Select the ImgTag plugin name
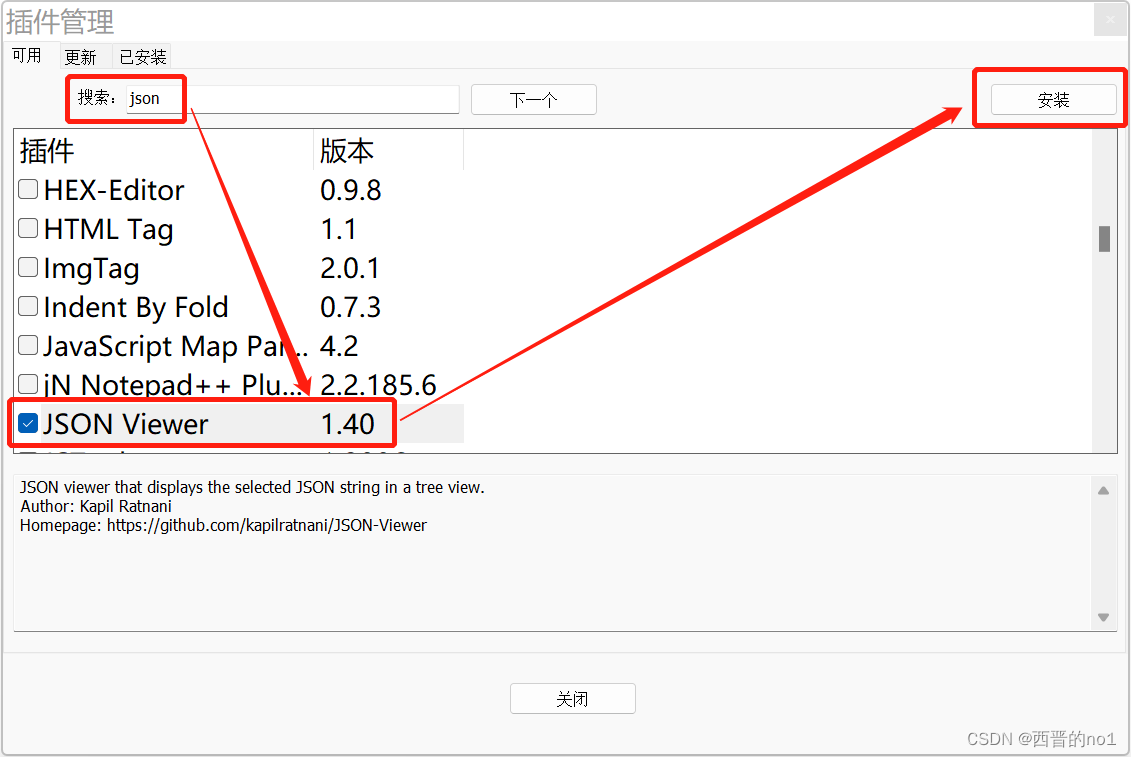Viewport: 1131px width, 757px height. [92, 268]
